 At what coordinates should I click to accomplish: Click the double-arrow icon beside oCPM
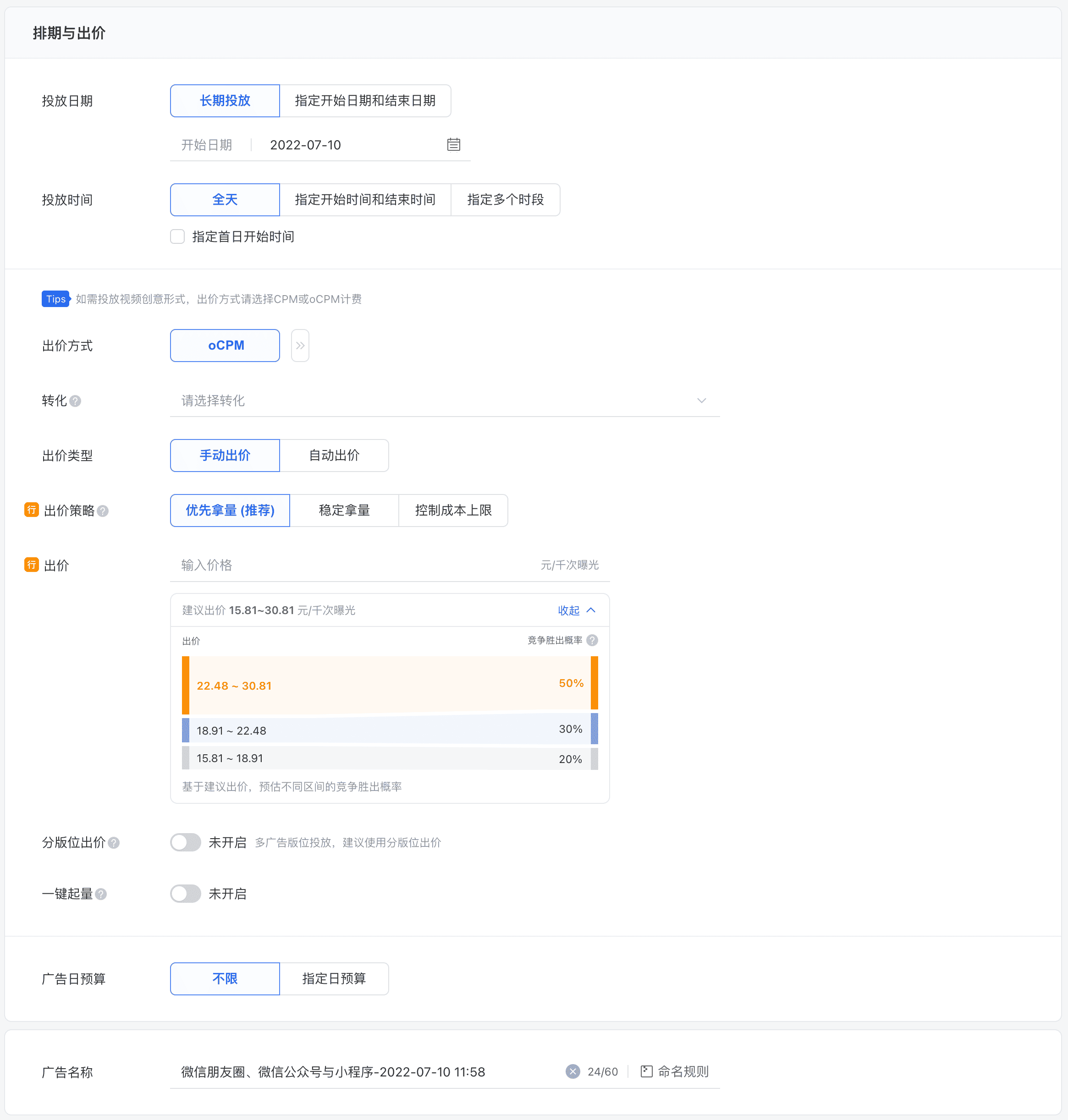pyautogui.click(x=300, y=346)
